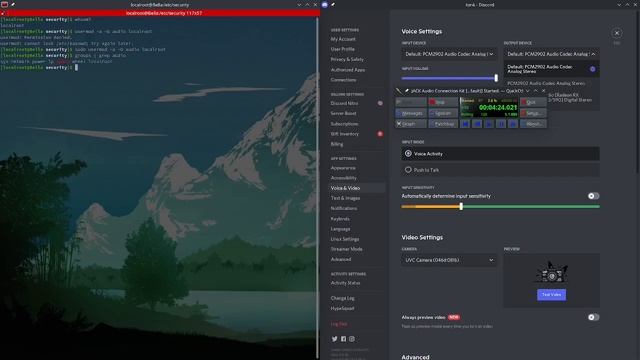The width and height of the screenshot is (640, 360).
Task: Open HypeSquad in Discord sidebar
Action: click(342, 309)
